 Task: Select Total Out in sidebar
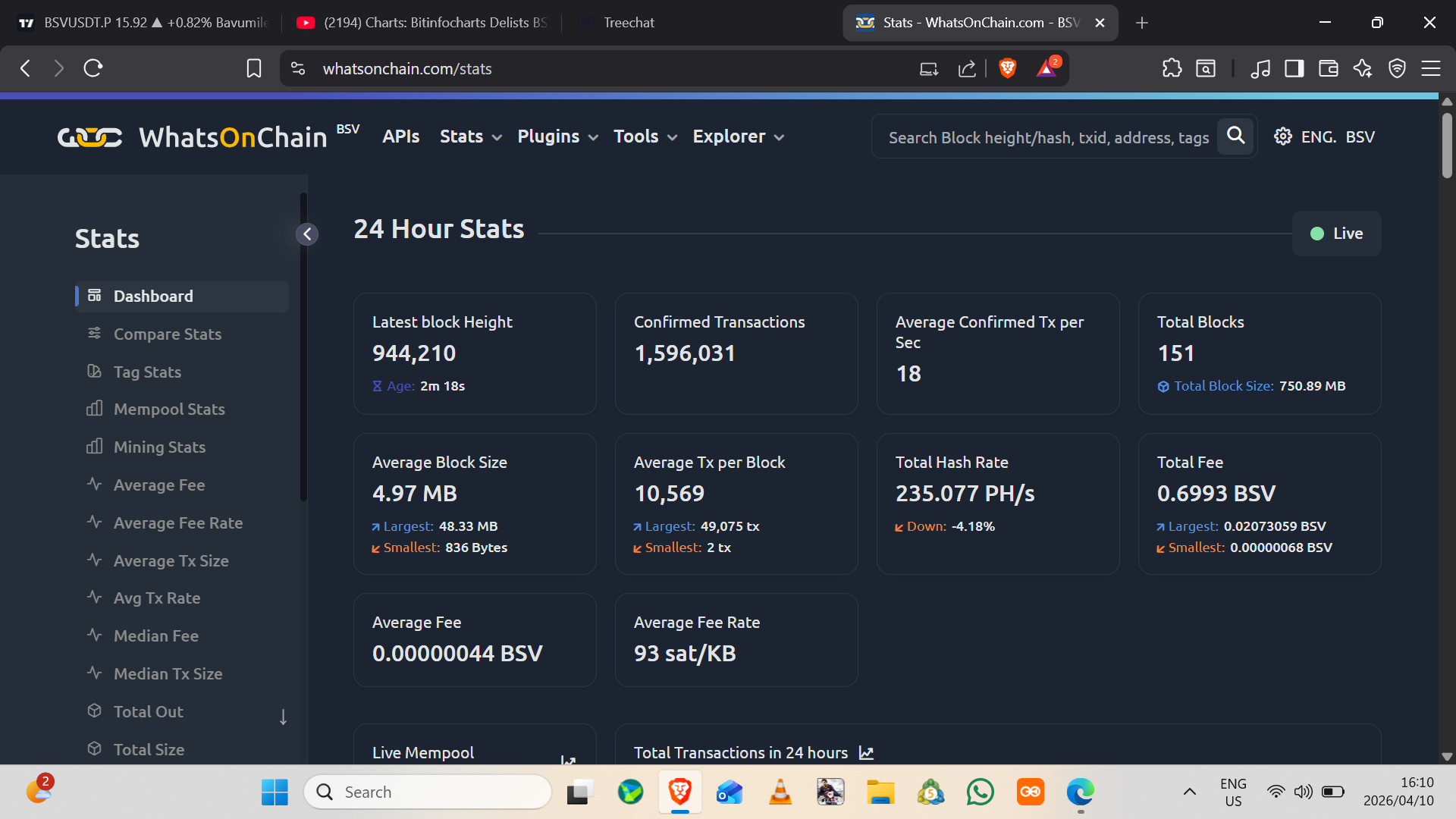[149, 712]
